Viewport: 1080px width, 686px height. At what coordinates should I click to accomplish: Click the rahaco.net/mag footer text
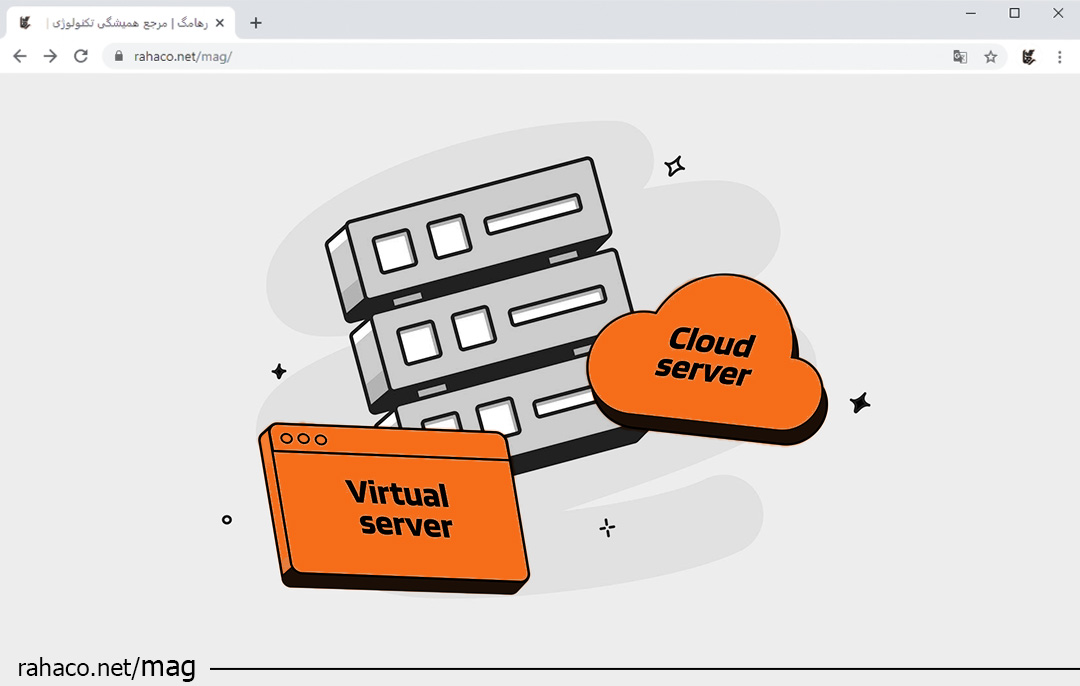[x=107, y=667]
